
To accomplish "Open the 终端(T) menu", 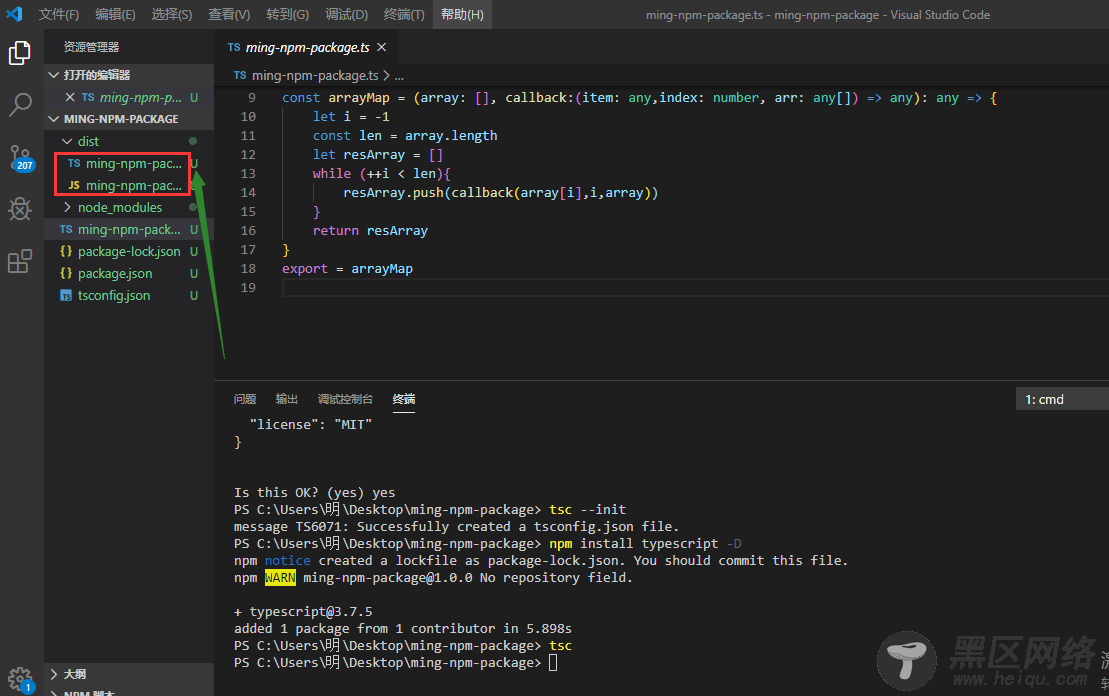I will (x=404, y=14).
